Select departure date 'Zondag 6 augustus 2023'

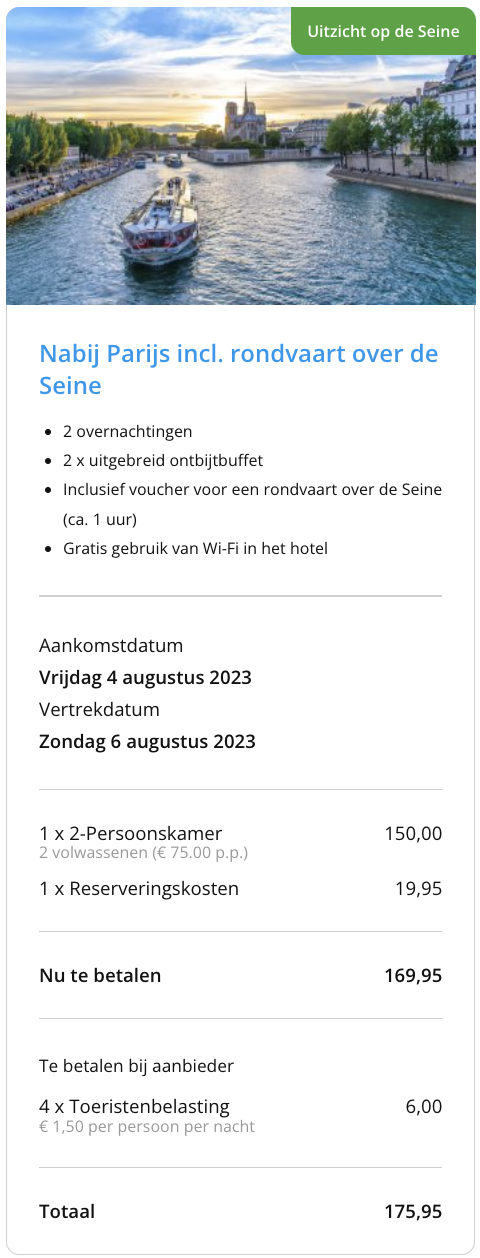point(147,741)
